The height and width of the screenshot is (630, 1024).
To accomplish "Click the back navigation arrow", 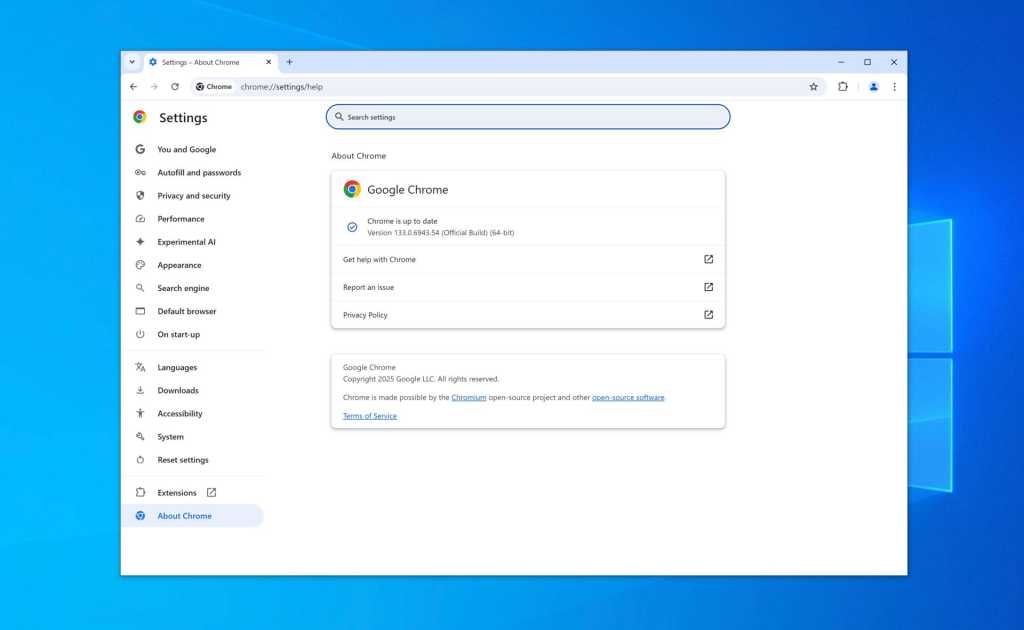I will tap(133, 87).
